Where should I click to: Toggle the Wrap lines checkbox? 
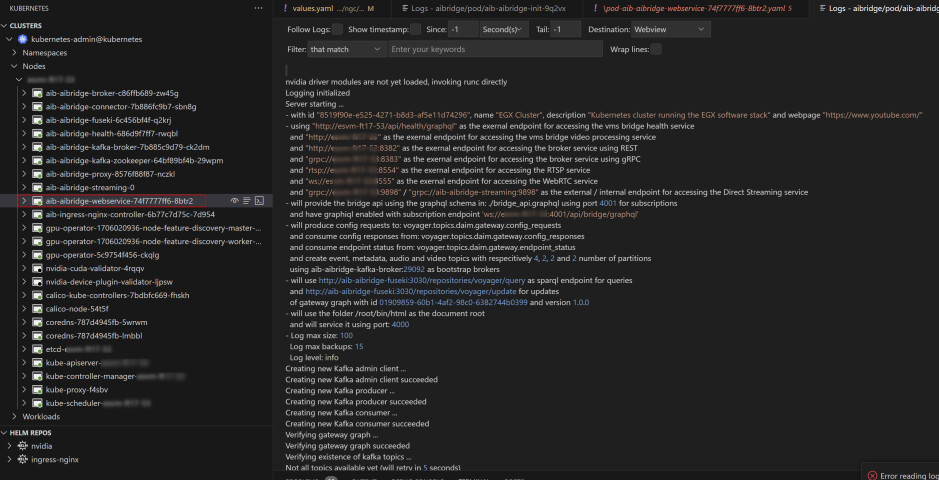pyautogui.click(x=655, y=49)
